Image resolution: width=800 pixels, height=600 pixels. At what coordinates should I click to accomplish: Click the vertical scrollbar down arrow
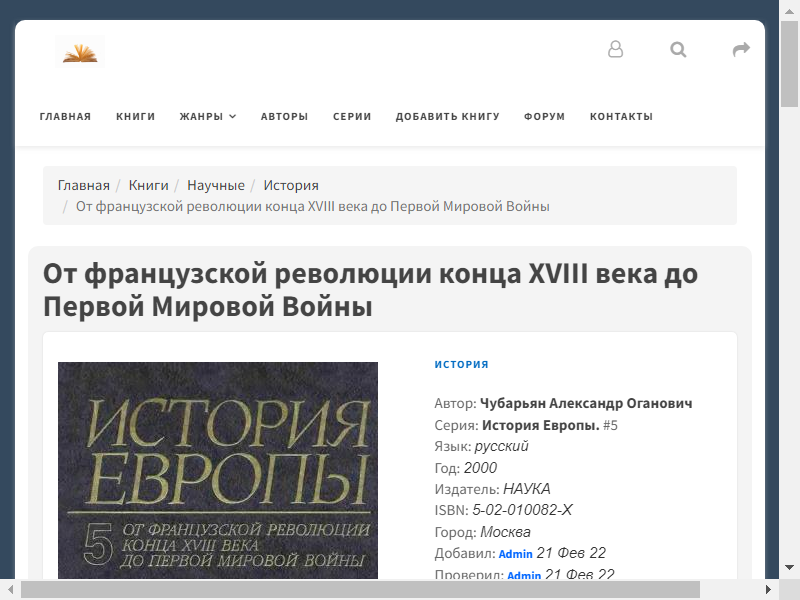tap(789, 568)
